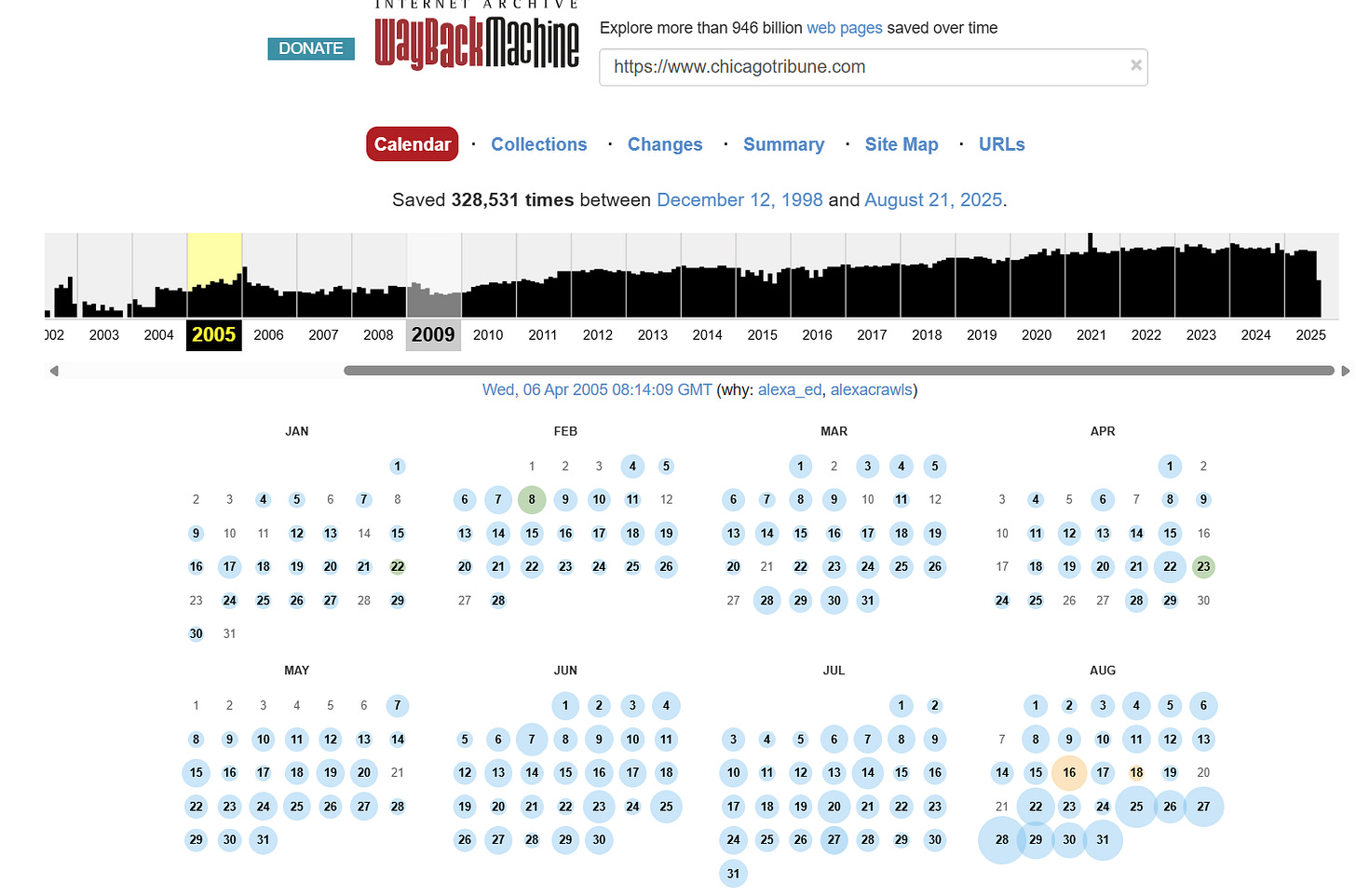
Task: Select the March 1 capture
Action: (x=800, y=467)
